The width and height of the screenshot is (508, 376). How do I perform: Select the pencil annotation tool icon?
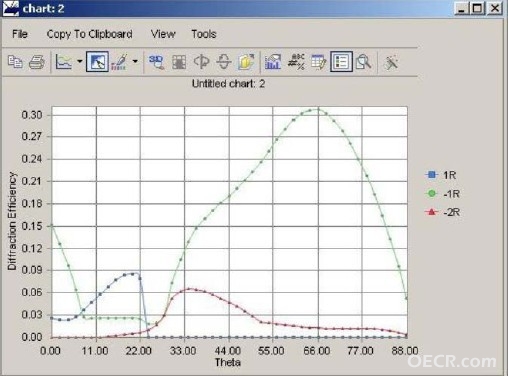point(119,62)
